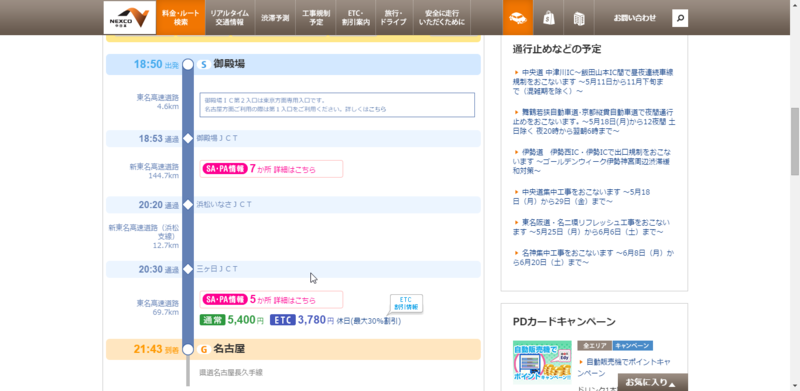The height and width of the screenshot is (391, 800).
Task: Open SA・PA情報 7か所 details link
Action: (271, 169)
